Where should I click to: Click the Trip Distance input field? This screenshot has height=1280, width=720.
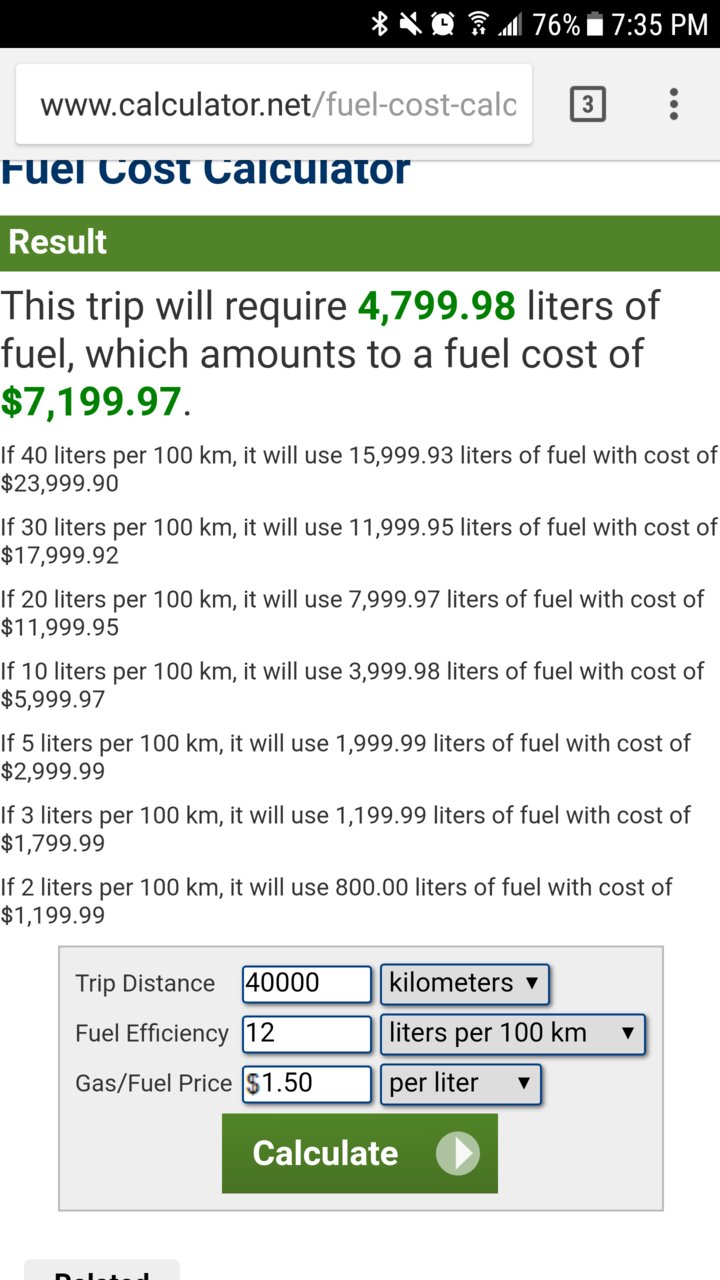(x=307, y=984)
